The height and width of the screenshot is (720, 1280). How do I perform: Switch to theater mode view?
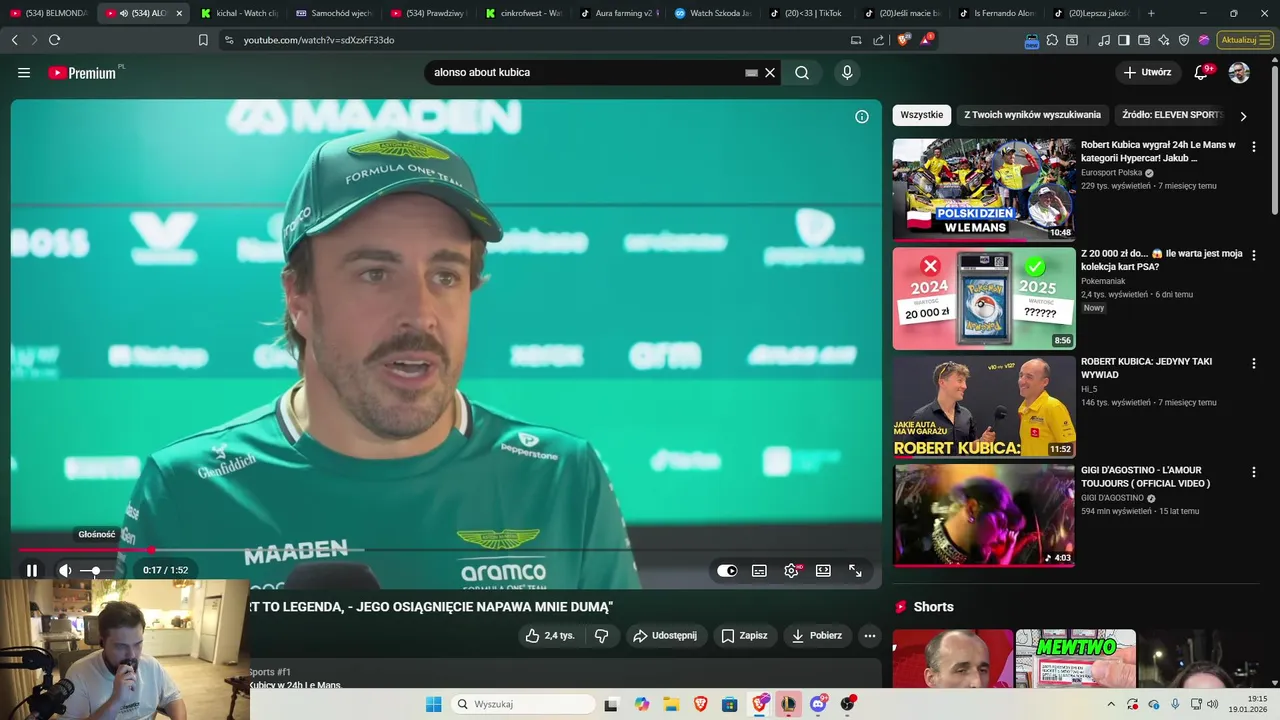pos(823,571)
